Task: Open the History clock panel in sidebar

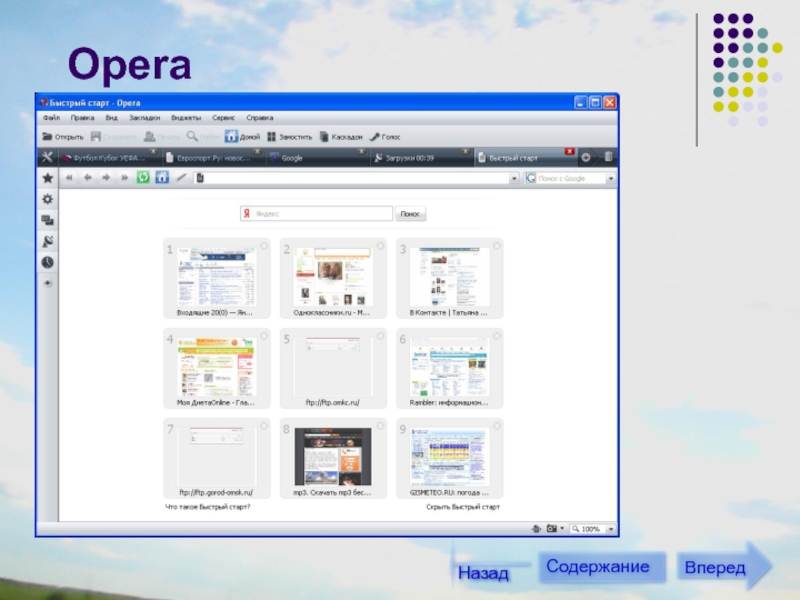Action: [x=47, y=262]
